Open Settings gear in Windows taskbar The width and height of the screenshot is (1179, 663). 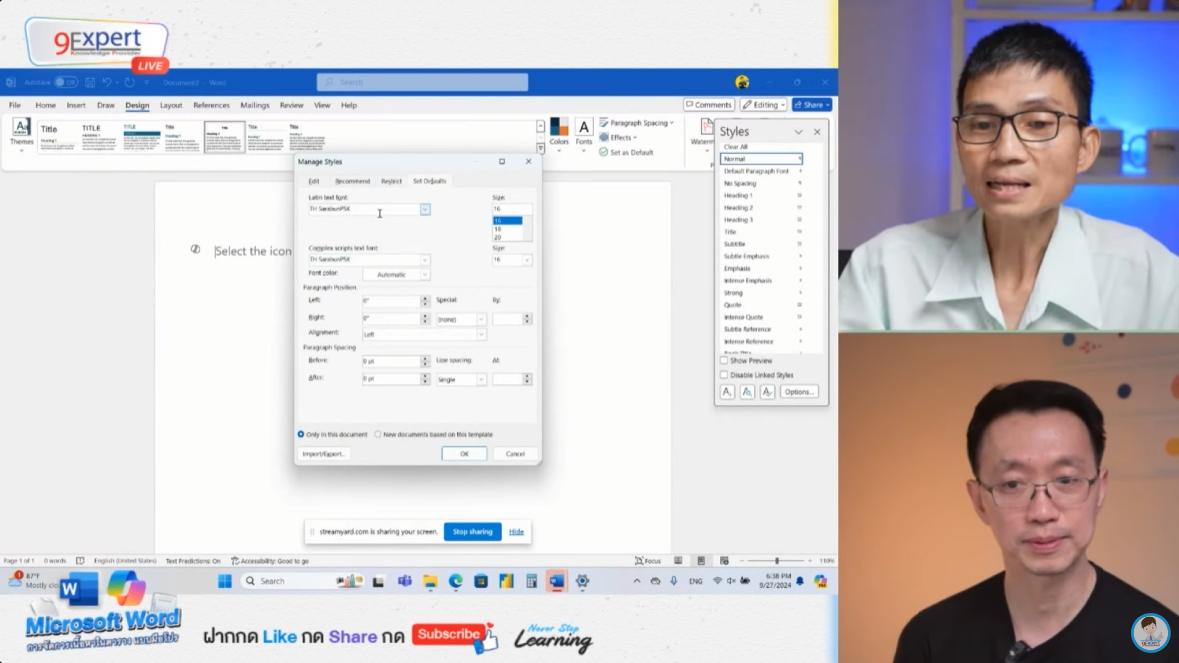[582, 581]
